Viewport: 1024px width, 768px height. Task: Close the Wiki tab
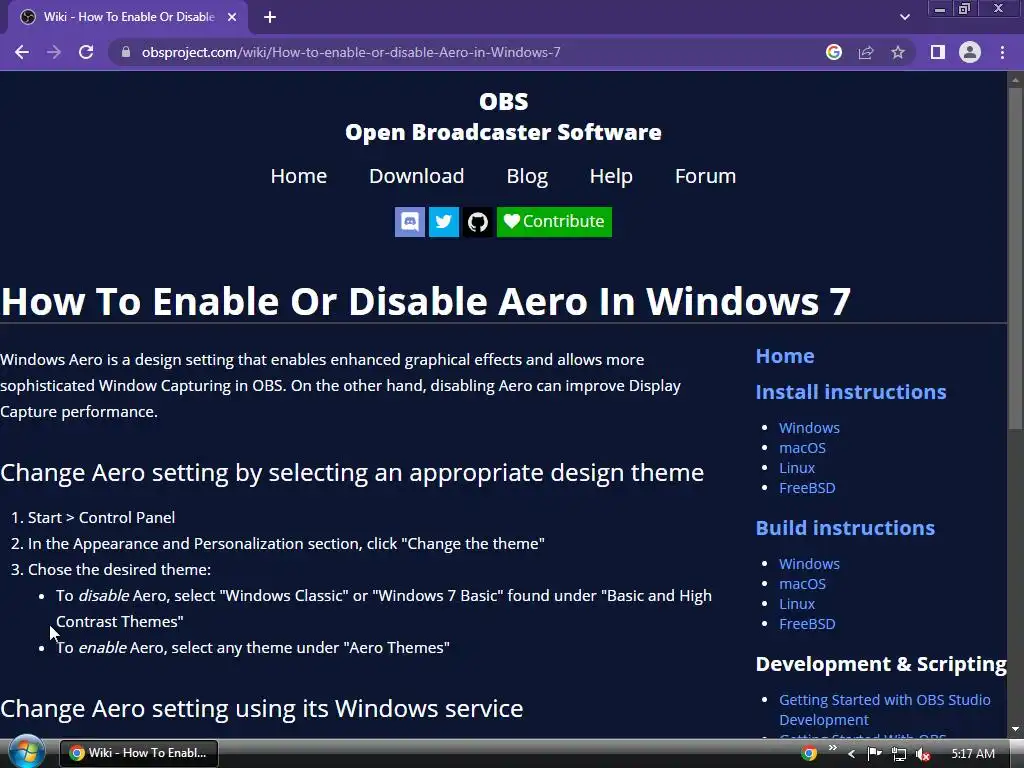[x=232, y=18]
